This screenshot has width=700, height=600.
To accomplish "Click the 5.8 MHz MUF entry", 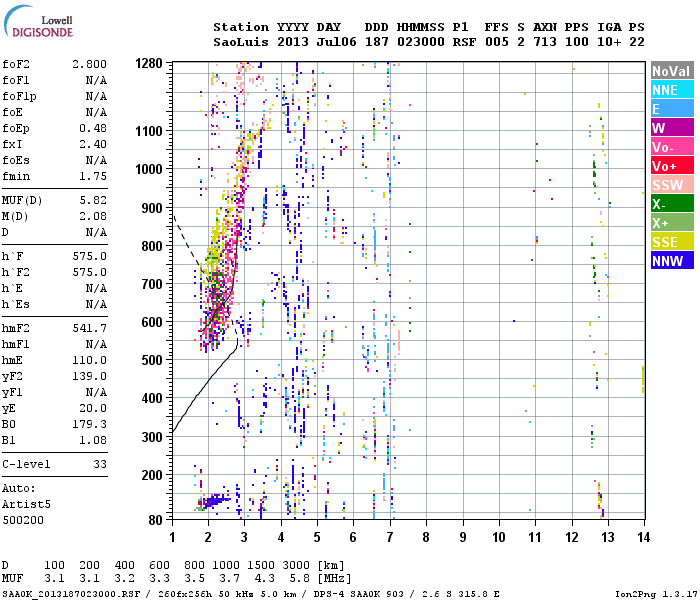I will [300, 579].
